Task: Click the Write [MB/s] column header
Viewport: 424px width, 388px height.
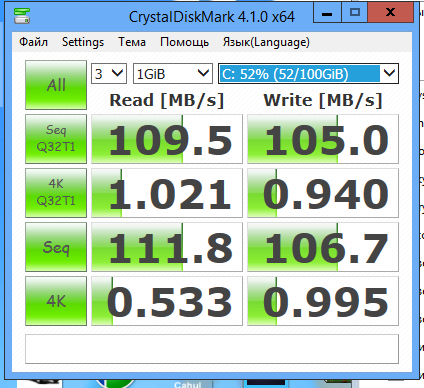Action: coord(323,100)
